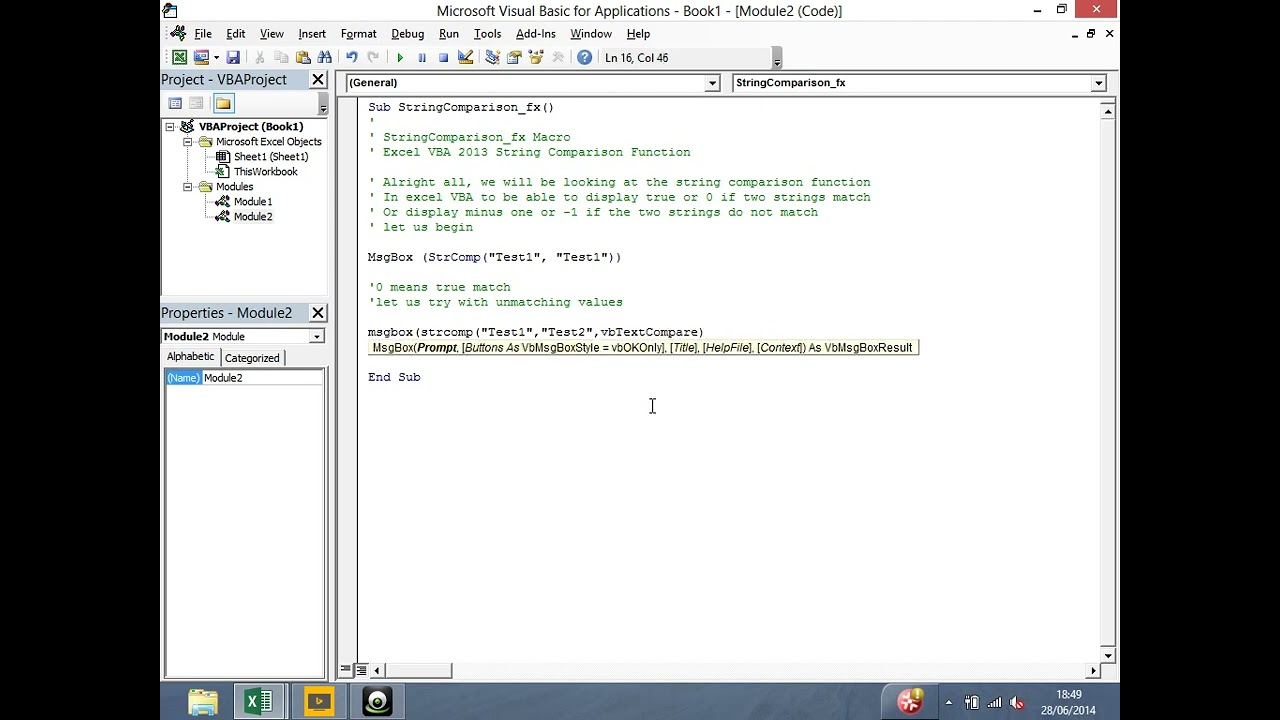Open the Module2 Module properties dropdown
Image resolution: width=1280 pixels, height=720 pixels.
[316, 337]
